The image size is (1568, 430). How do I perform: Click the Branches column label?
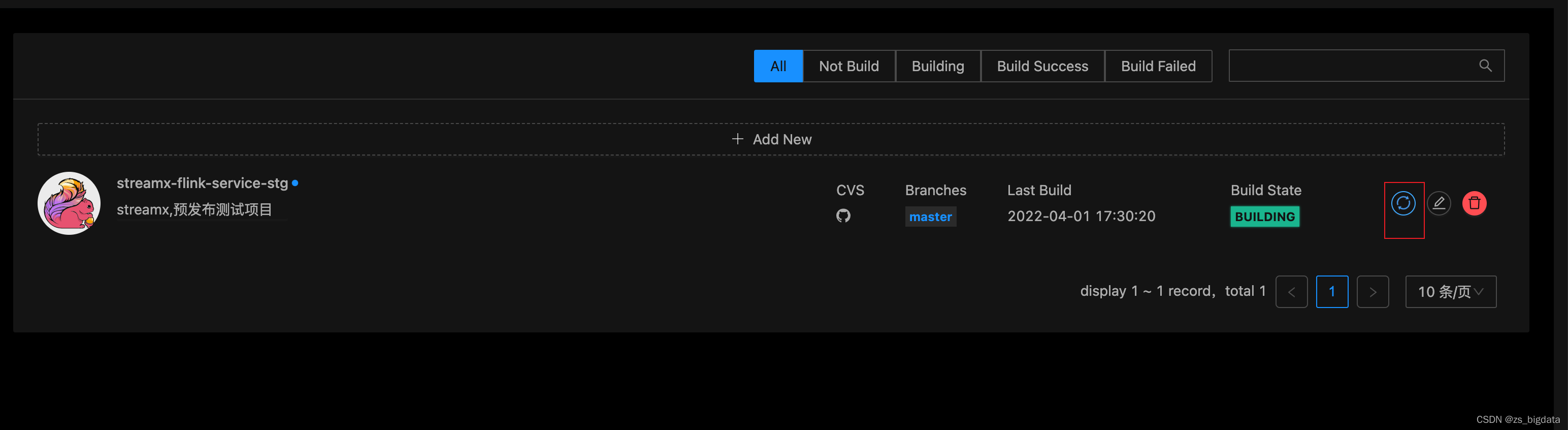pyautogui.click(x=935, y=190)
